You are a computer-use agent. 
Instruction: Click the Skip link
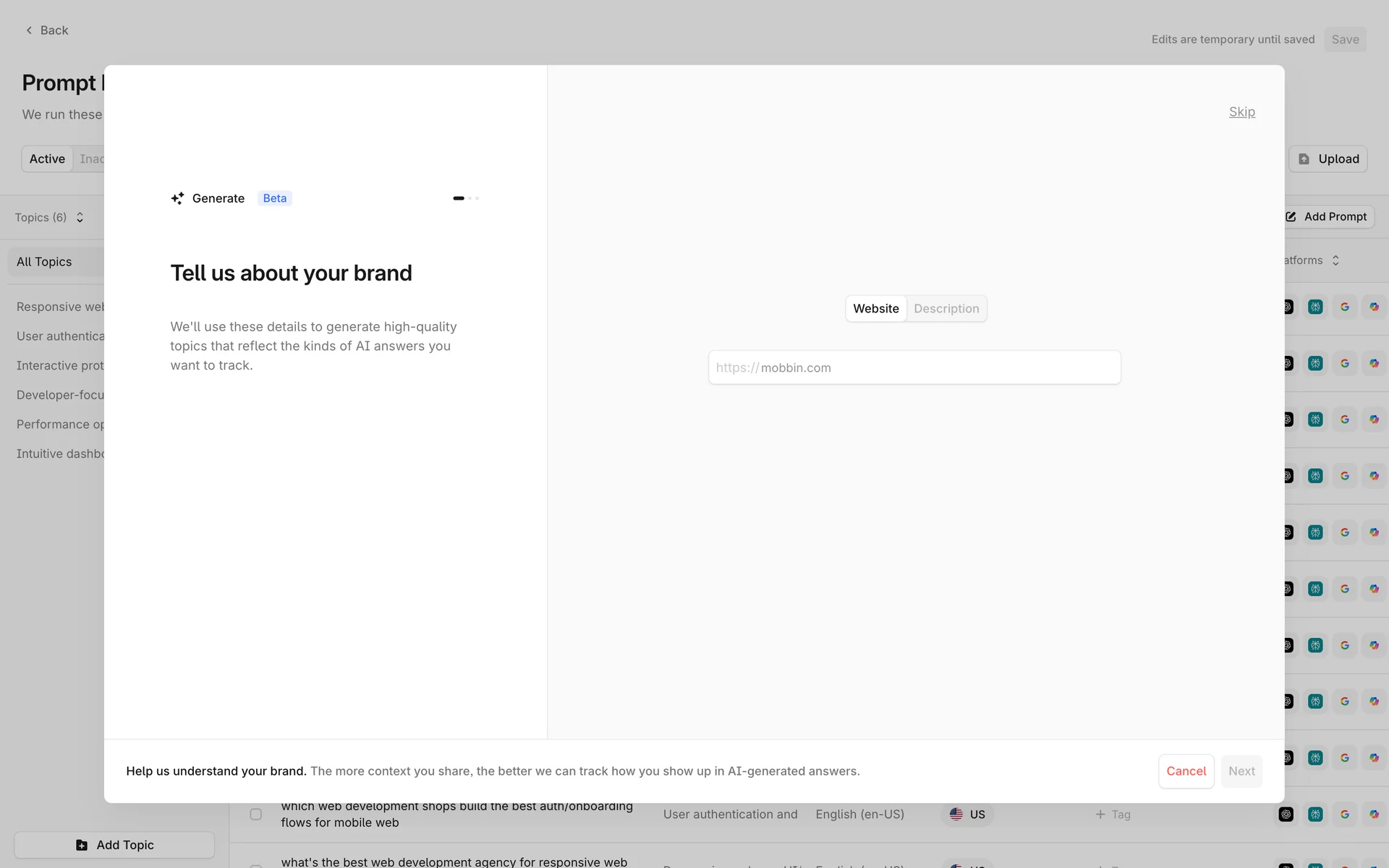coord(1241,112)
